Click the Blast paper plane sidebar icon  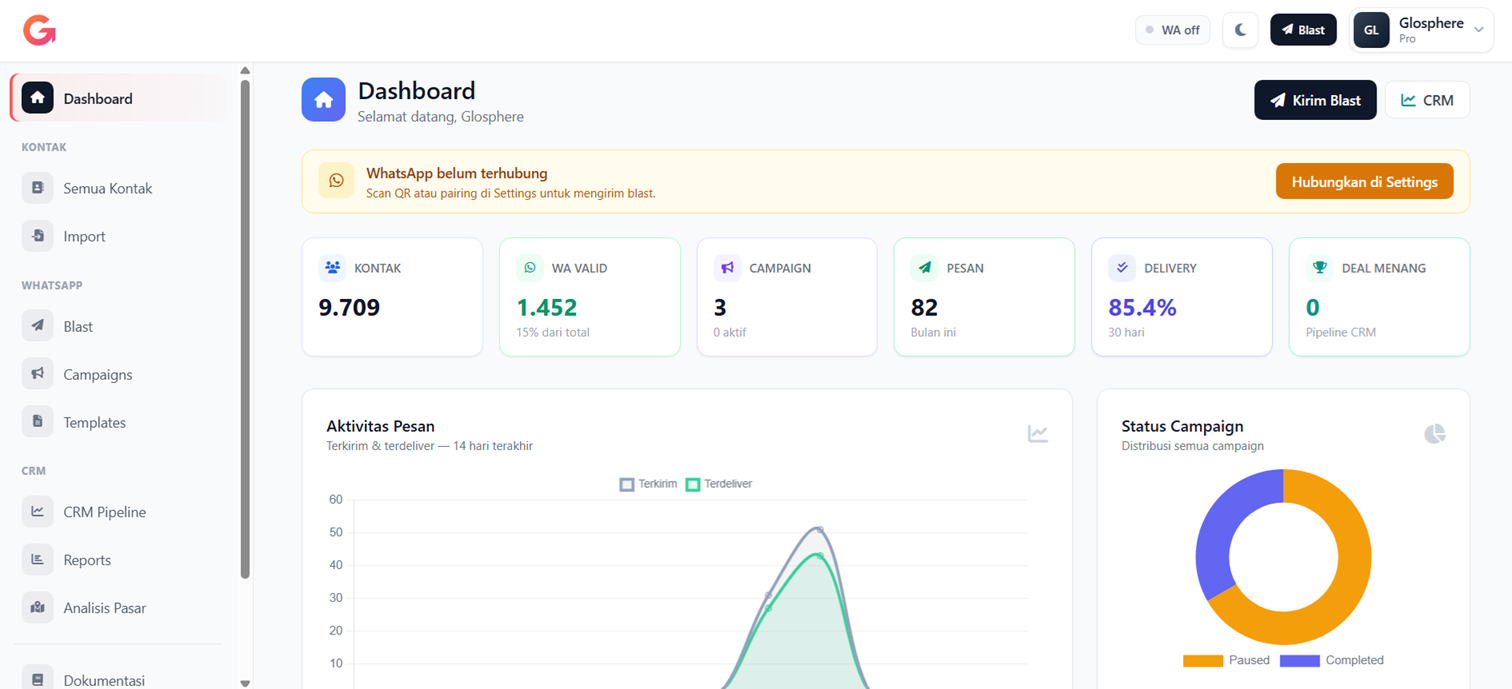(x=37, y=326)
